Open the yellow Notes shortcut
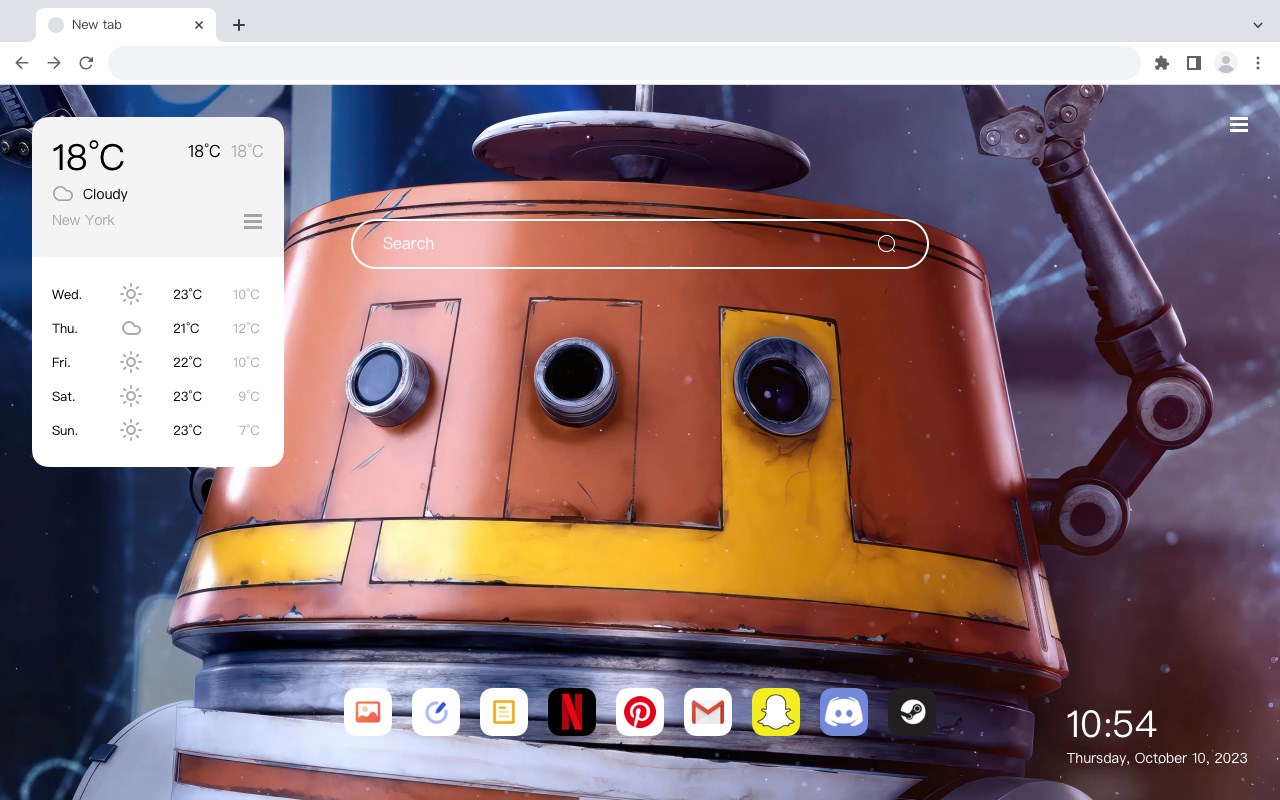 [504, 712]
